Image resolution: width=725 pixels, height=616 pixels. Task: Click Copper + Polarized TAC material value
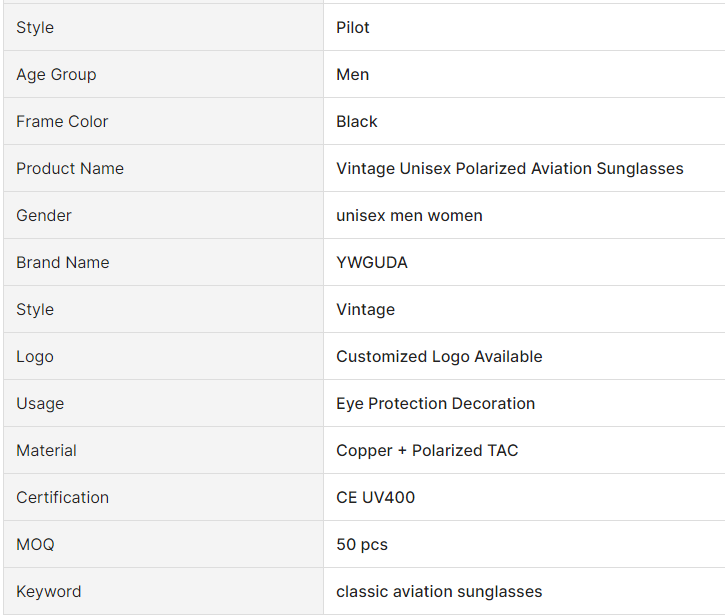(427, 451)
